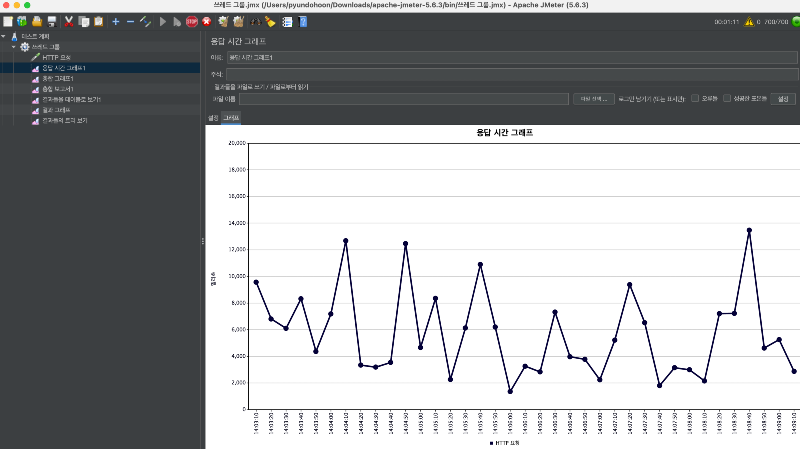Open Help with question mark icon
The image size is (800, 449).
[303, 21]
